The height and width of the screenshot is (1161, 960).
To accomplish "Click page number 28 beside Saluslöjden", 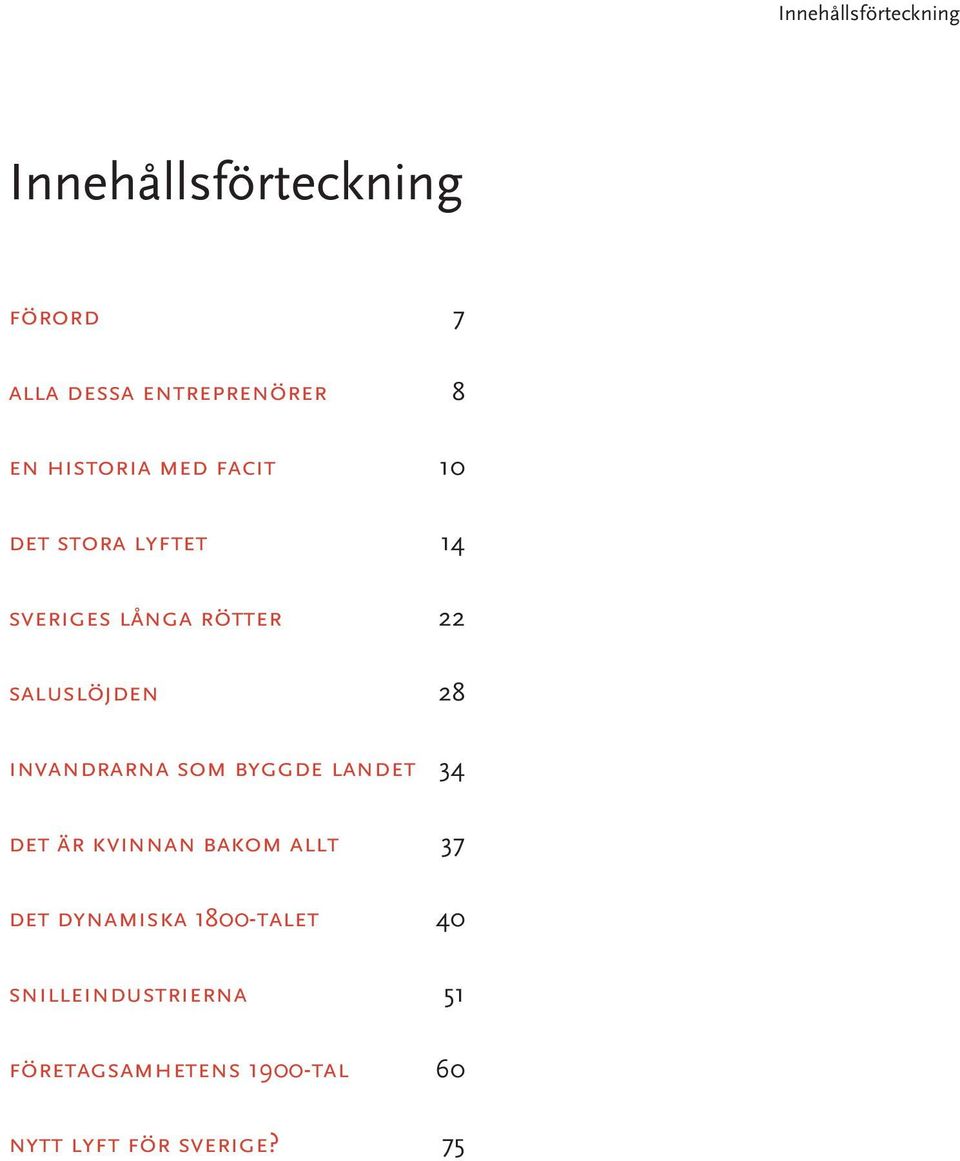I will [452, 693].
